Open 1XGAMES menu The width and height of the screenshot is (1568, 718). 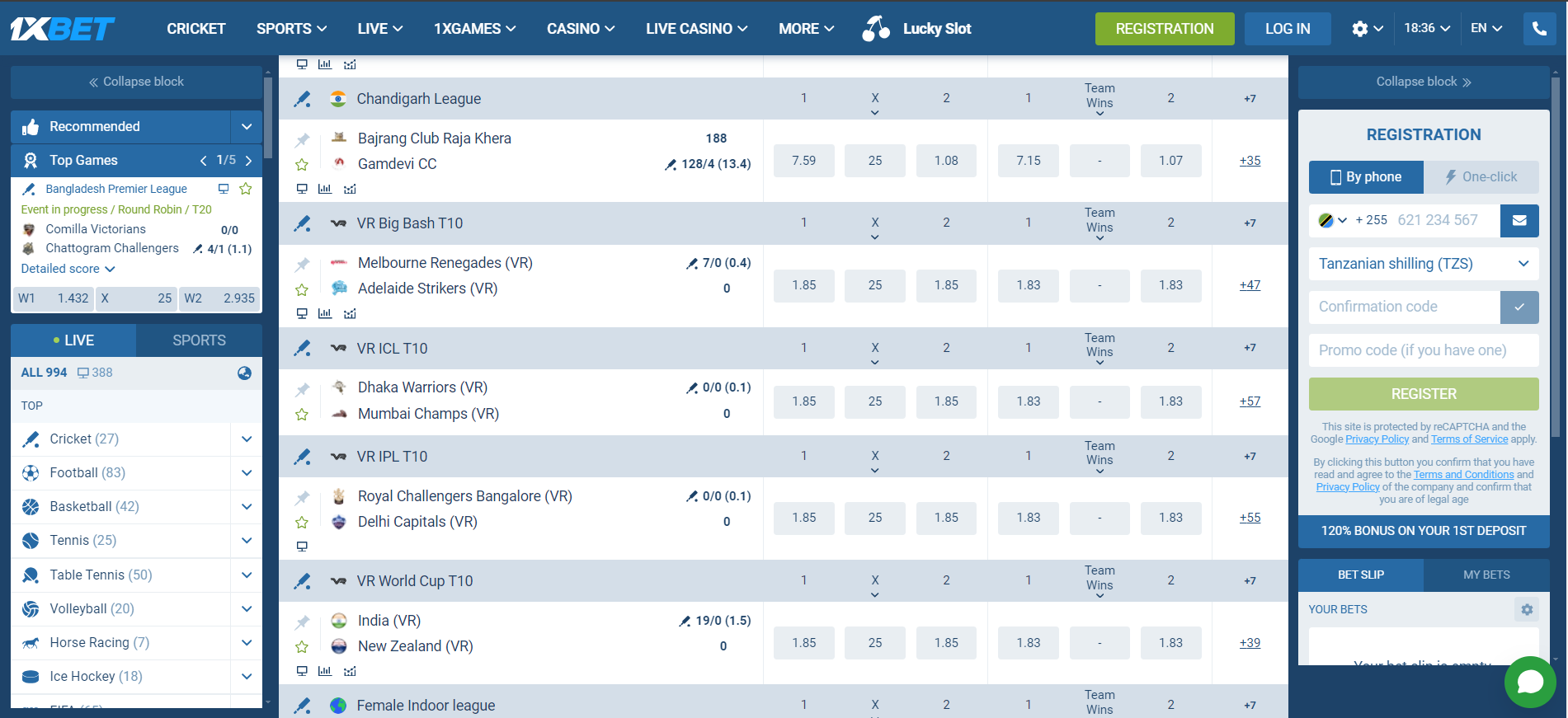[474, 29]
